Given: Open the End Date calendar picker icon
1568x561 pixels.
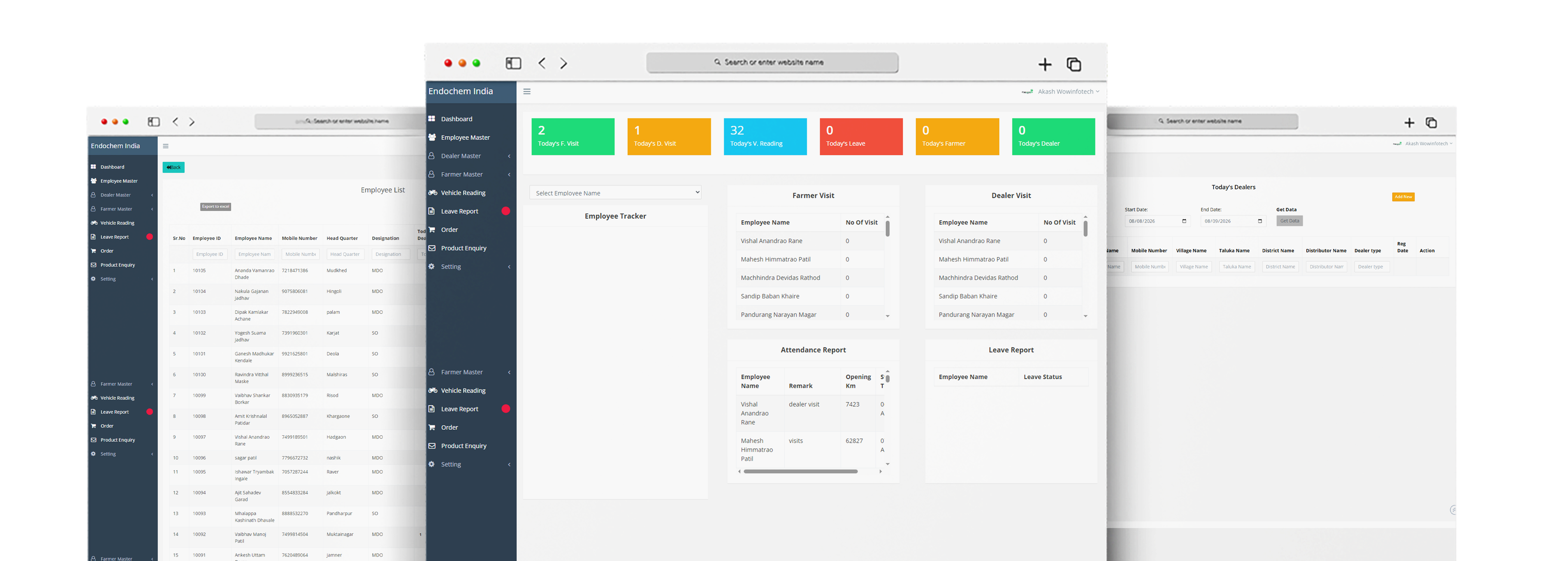Looking at the screenshot, I should pos(1260,221).
